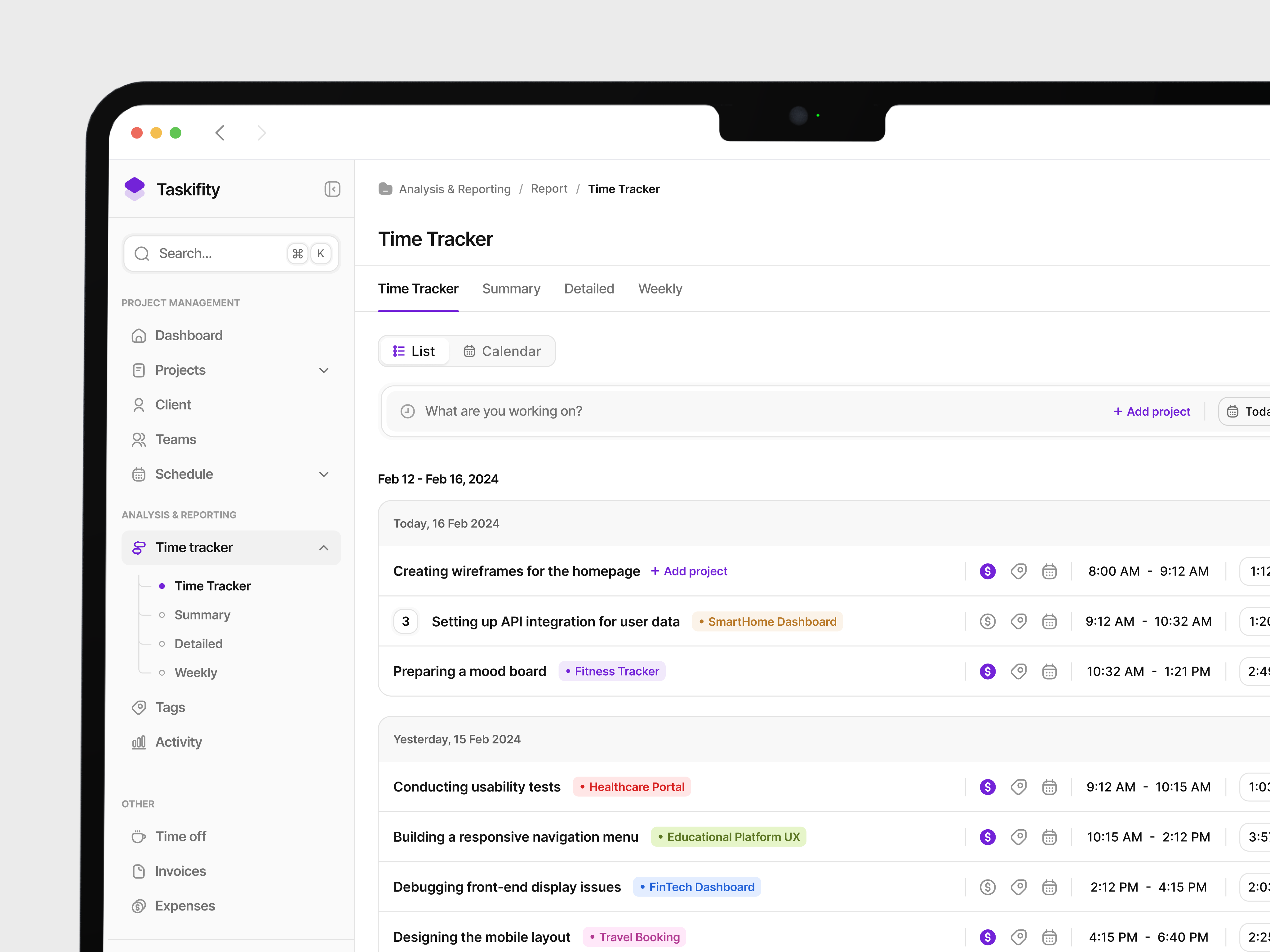Open calendar icon for Debugging front-end display issues row
Viewport: 1270px width, 952px height.
coord(1050,887)
